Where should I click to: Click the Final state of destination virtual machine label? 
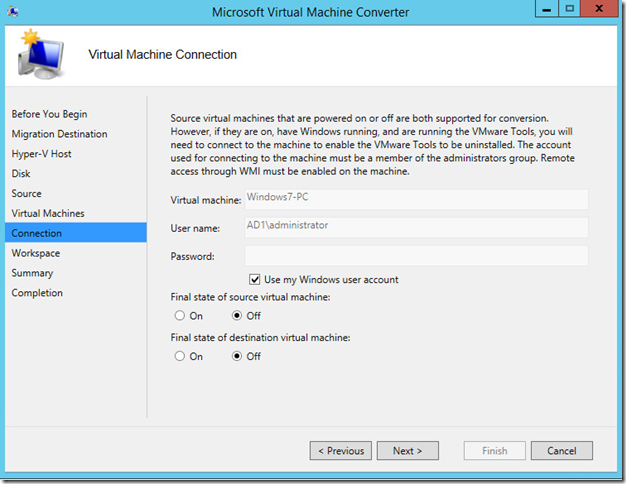point(260,337)
